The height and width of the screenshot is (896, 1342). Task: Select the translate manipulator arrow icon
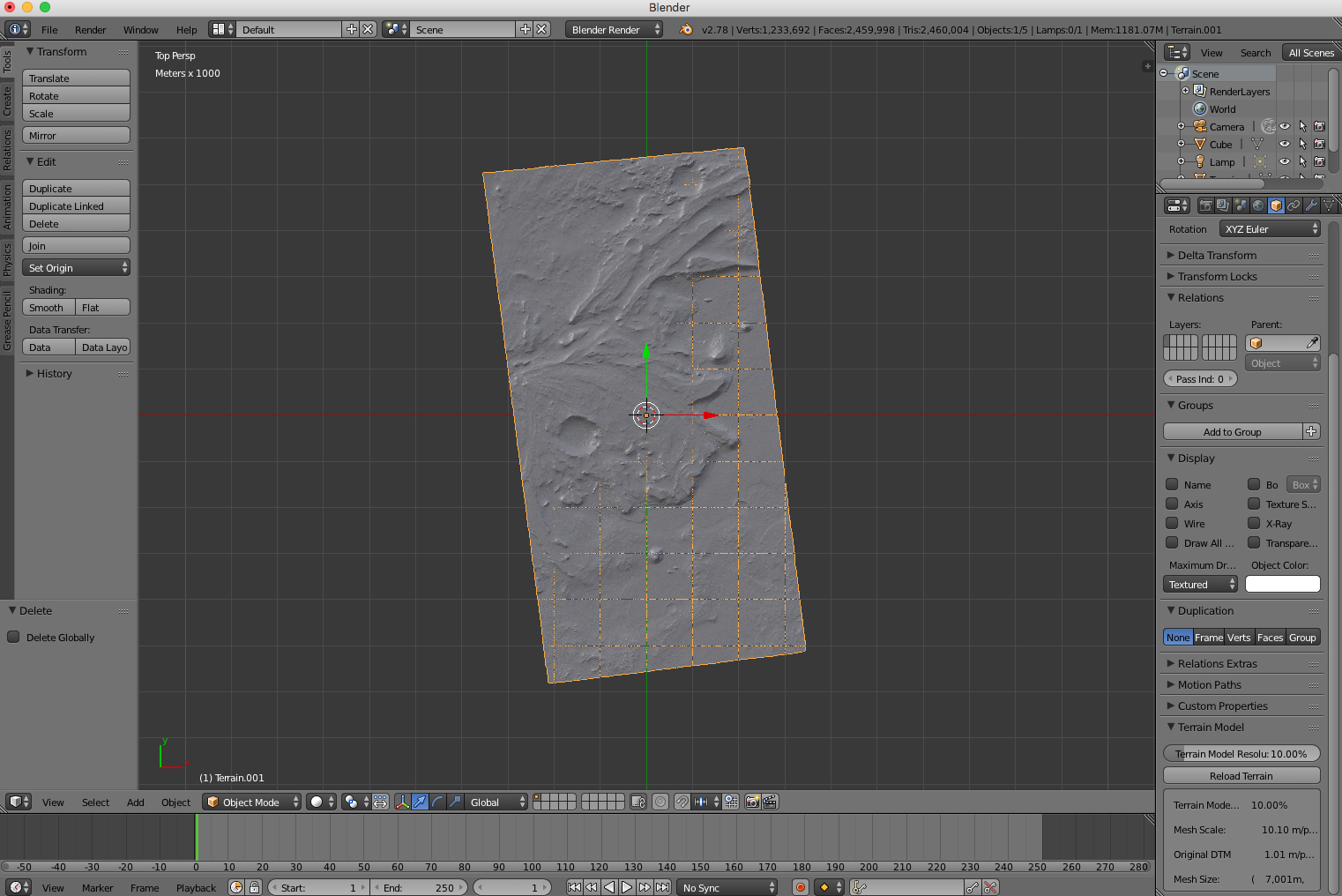[420, 802]
